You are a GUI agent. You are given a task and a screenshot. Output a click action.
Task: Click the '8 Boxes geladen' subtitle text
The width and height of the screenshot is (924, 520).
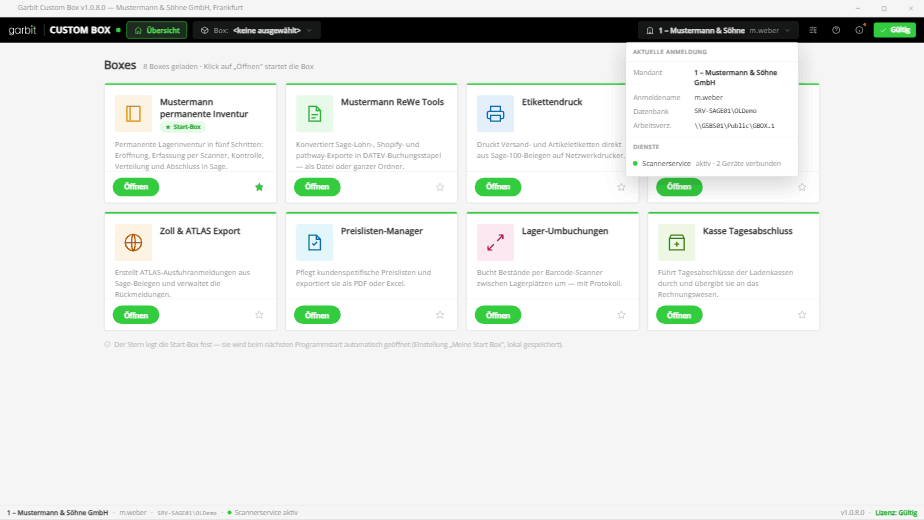[228, 67]
